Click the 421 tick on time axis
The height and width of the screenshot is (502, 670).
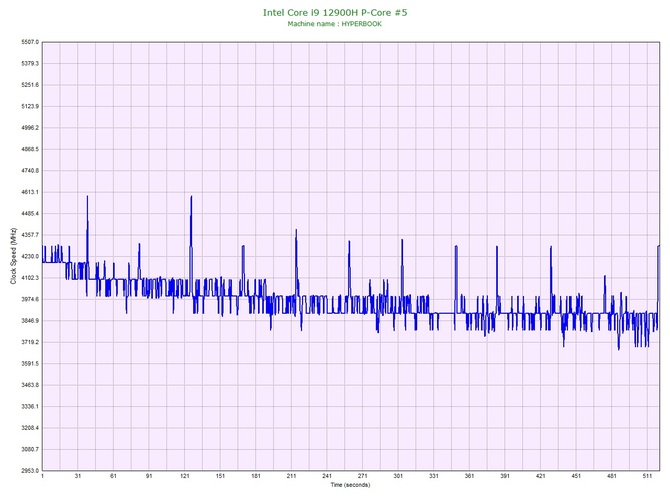pyautogui.click(x=541, y=476)
